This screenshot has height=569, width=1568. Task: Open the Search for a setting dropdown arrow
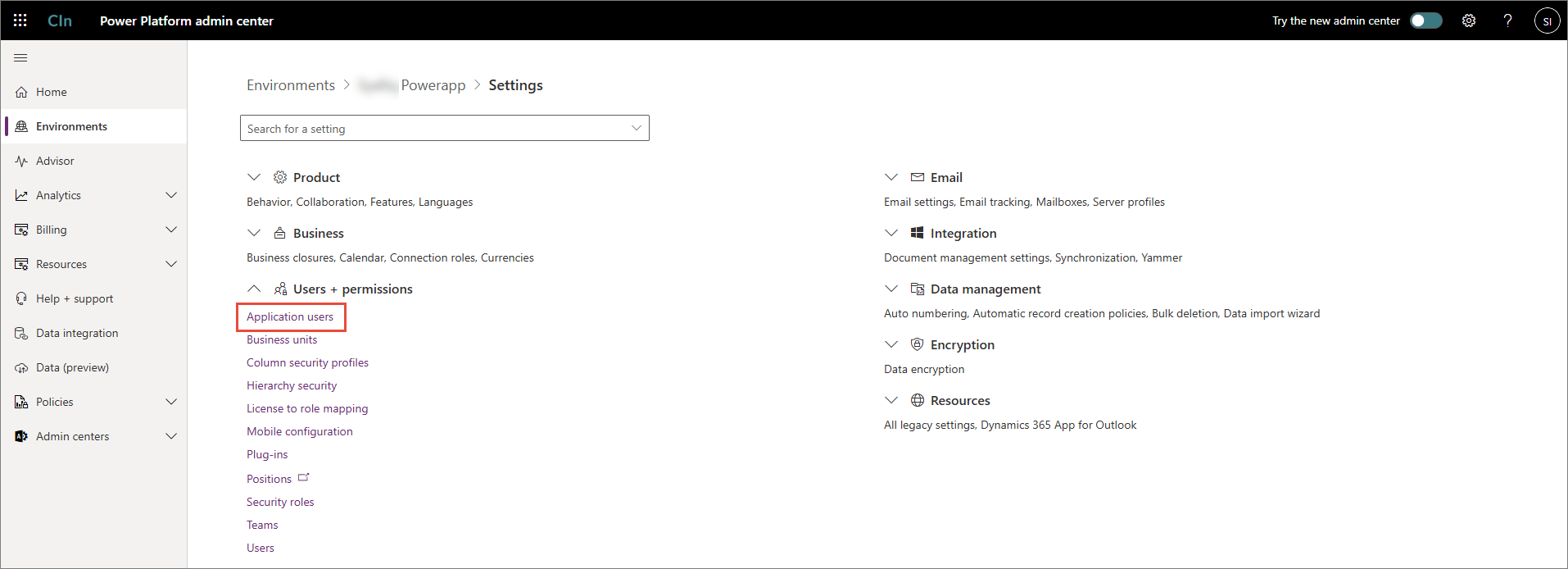(x=637, y=128)
